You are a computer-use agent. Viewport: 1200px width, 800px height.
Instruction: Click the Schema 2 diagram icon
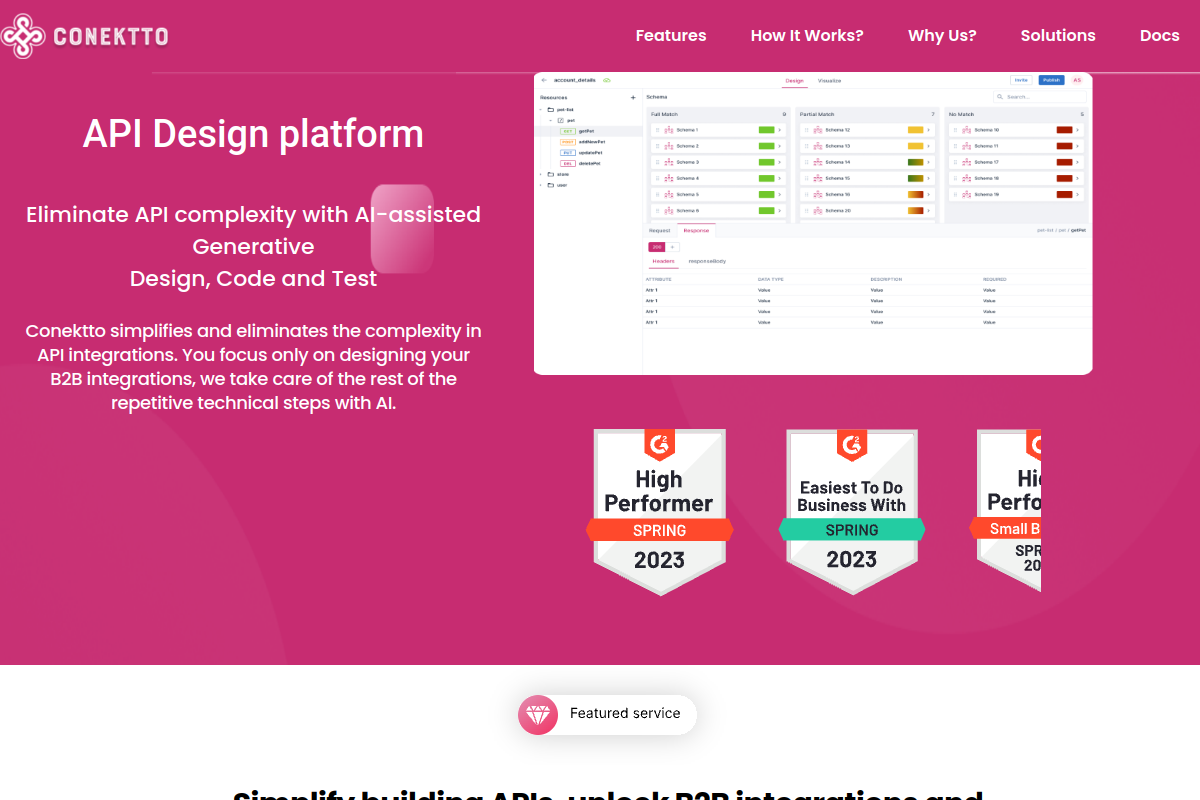(668, 146)
